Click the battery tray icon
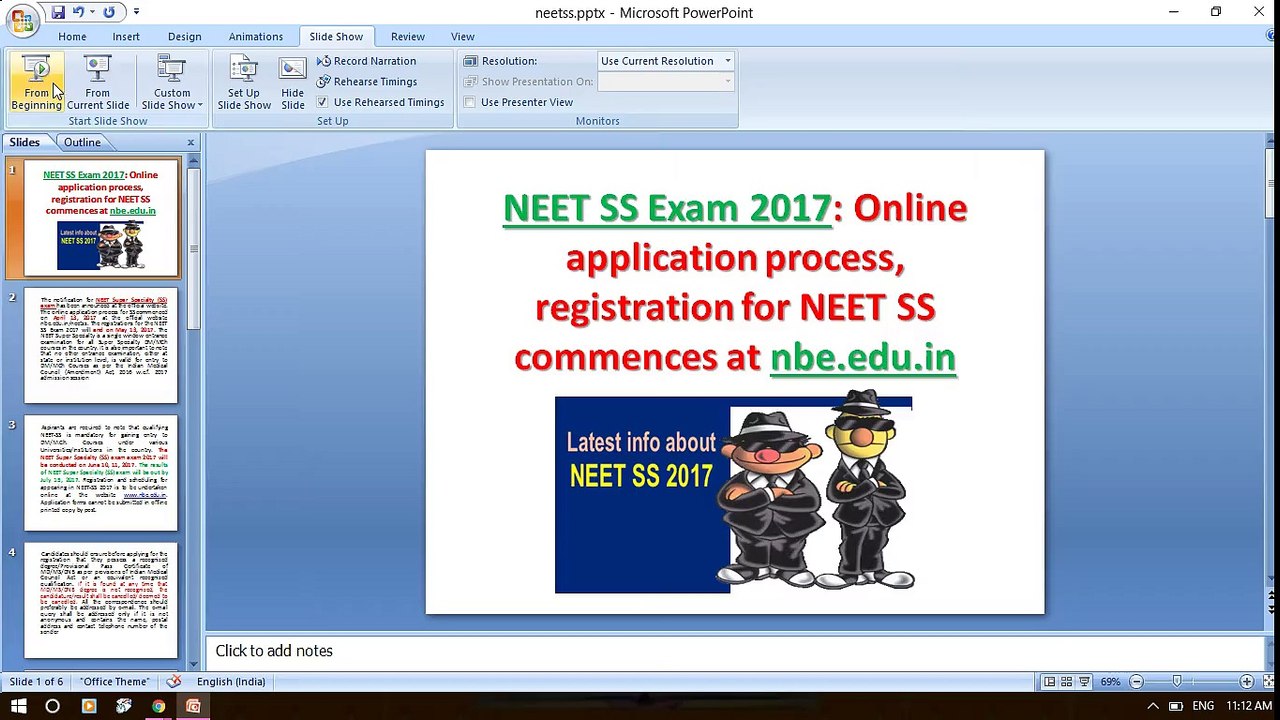Screen dimensions: 1280x720 pos(1176,706)
